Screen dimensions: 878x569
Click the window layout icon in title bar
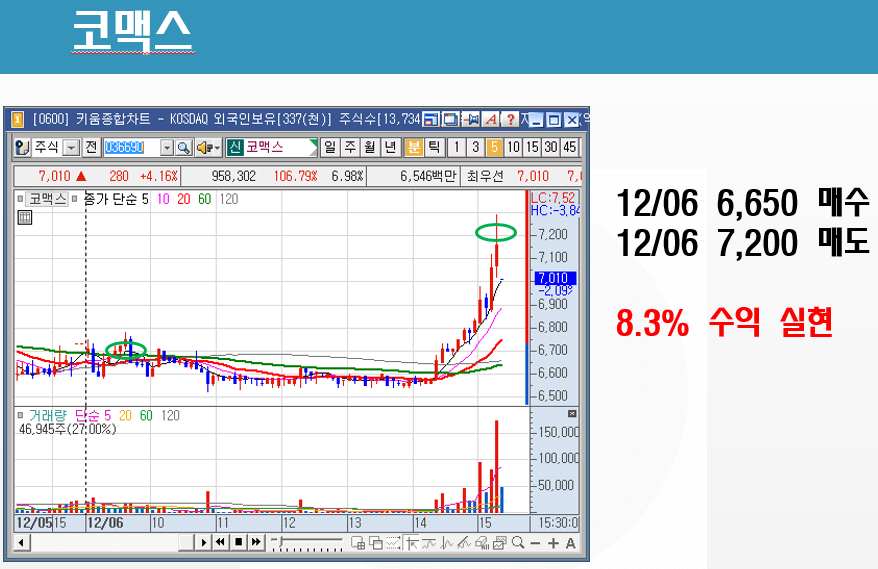431,119
